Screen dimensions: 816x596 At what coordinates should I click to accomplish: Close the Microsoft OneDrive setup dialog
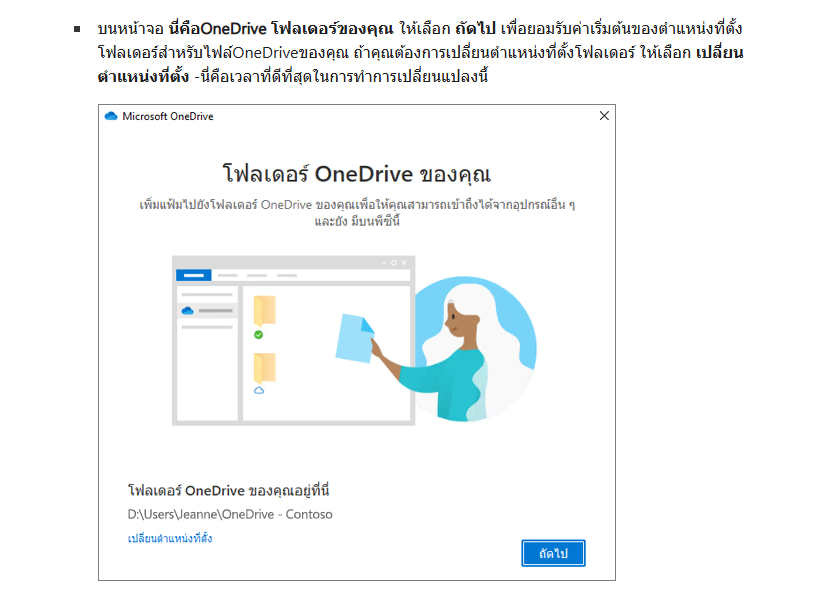point(603,116)
